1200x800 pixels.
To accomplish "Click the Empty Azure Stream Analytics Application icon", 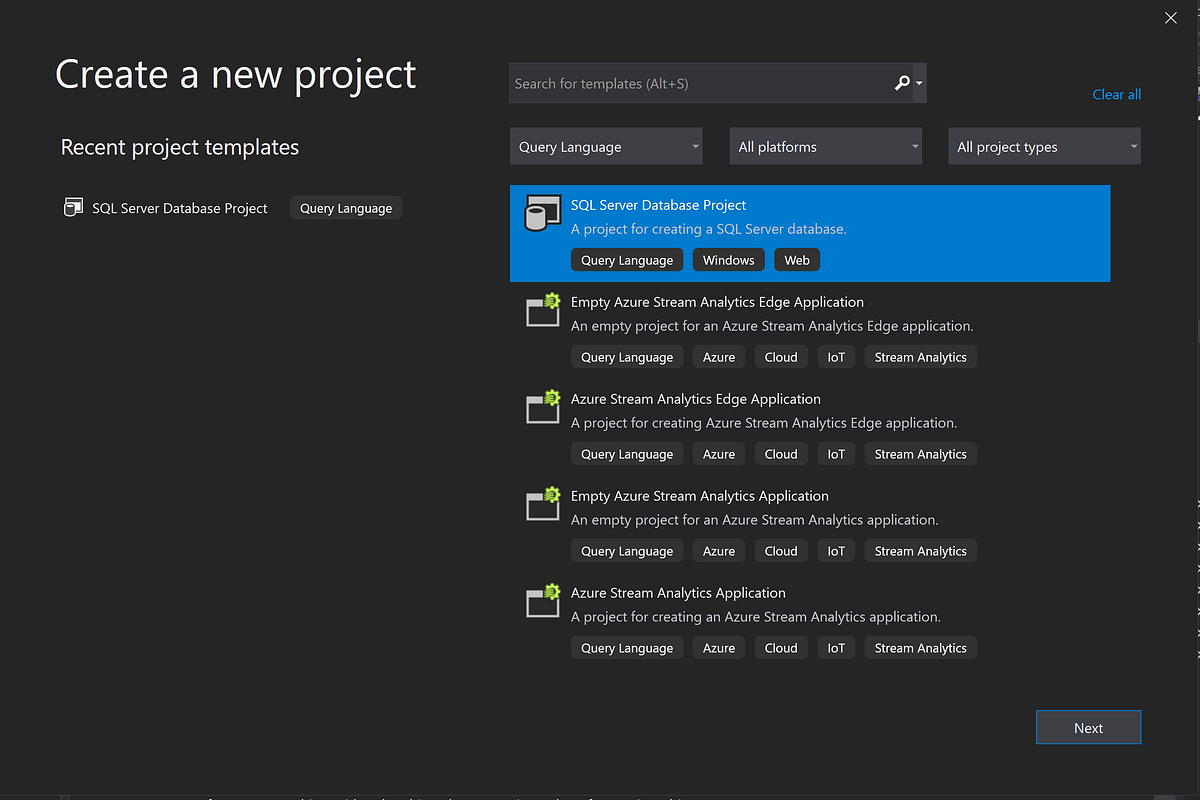I will tap(542, 504).
